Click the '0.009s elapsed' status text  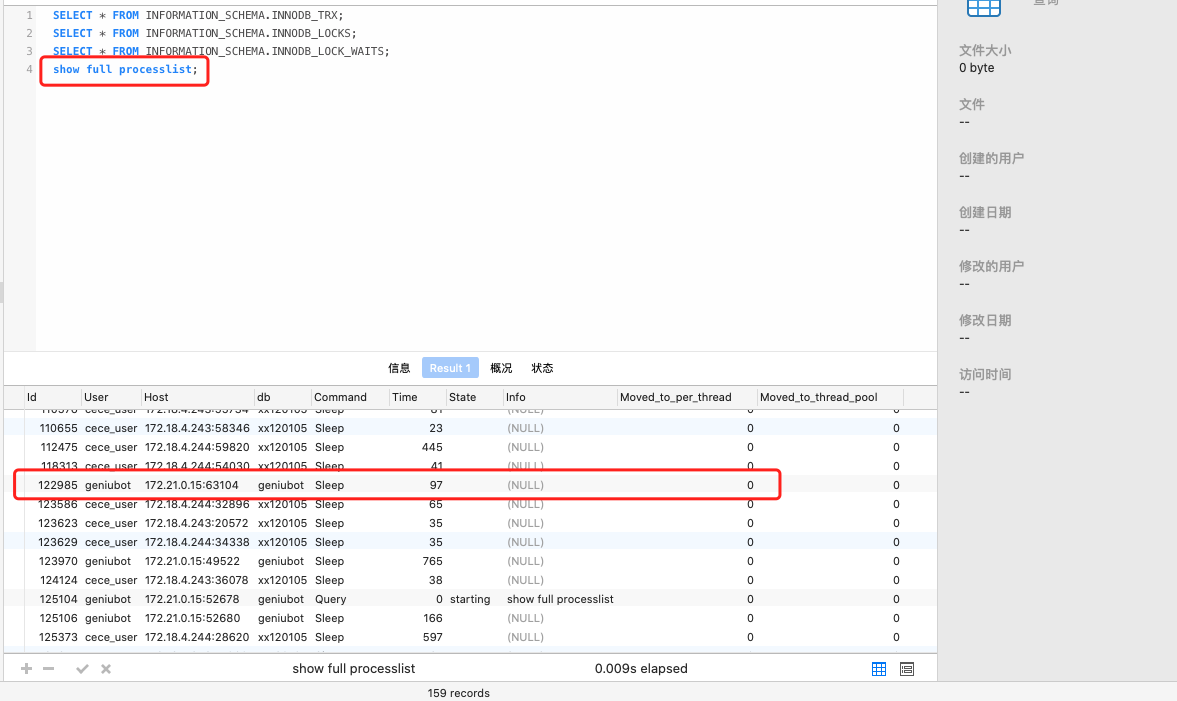point(641,669)
